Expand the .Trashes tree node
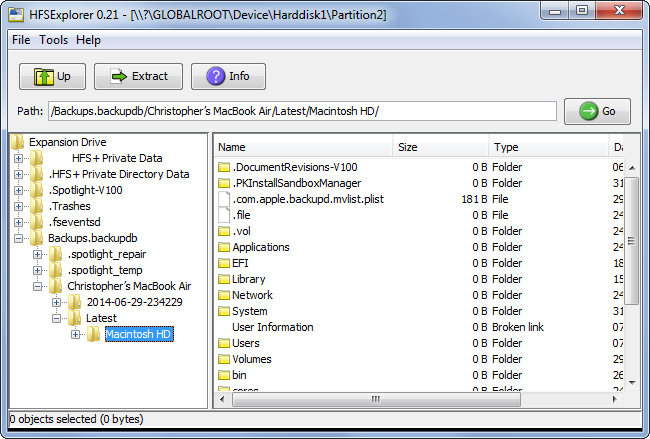Viewport: 650px width, 439px height. tap(18, 206)
